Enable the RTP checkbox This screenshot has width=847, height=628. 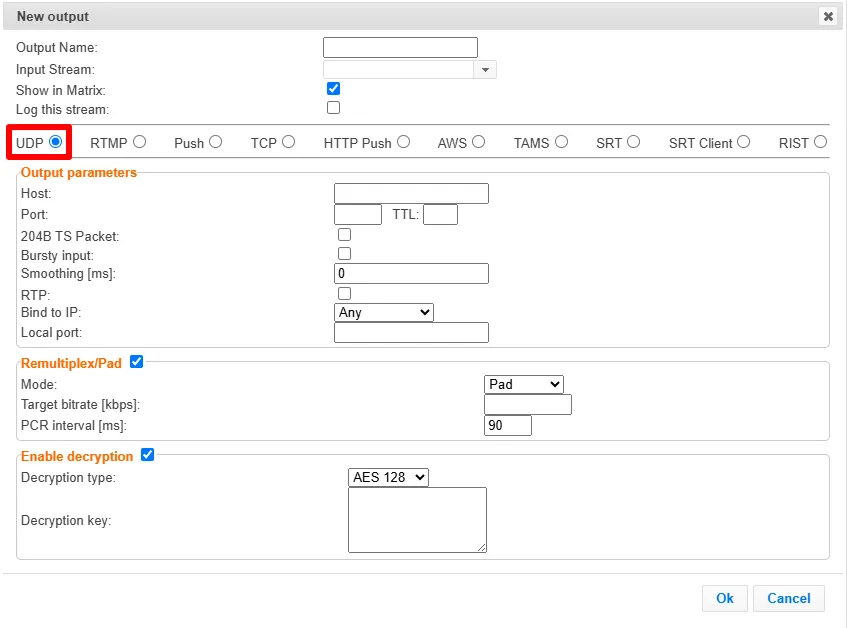[344, 293]
